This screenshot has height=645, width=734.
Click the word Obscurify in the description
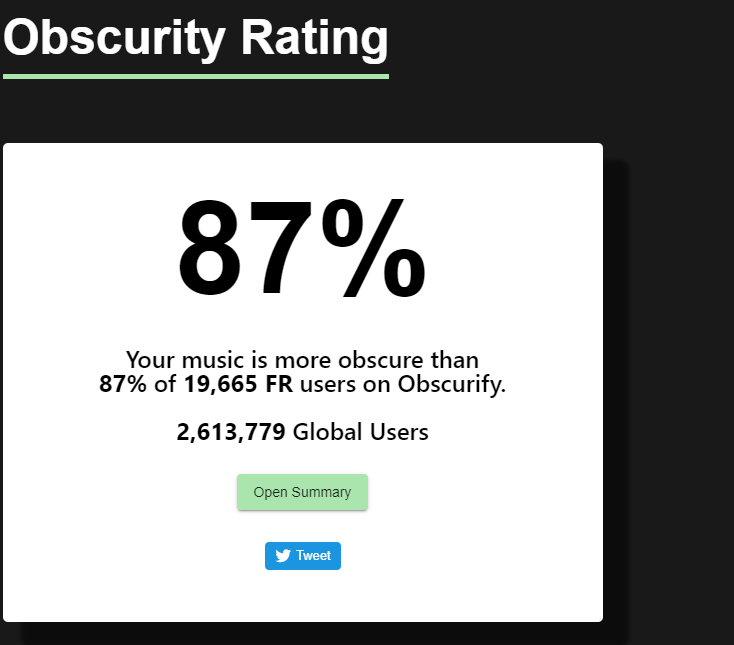coord(452,384)
